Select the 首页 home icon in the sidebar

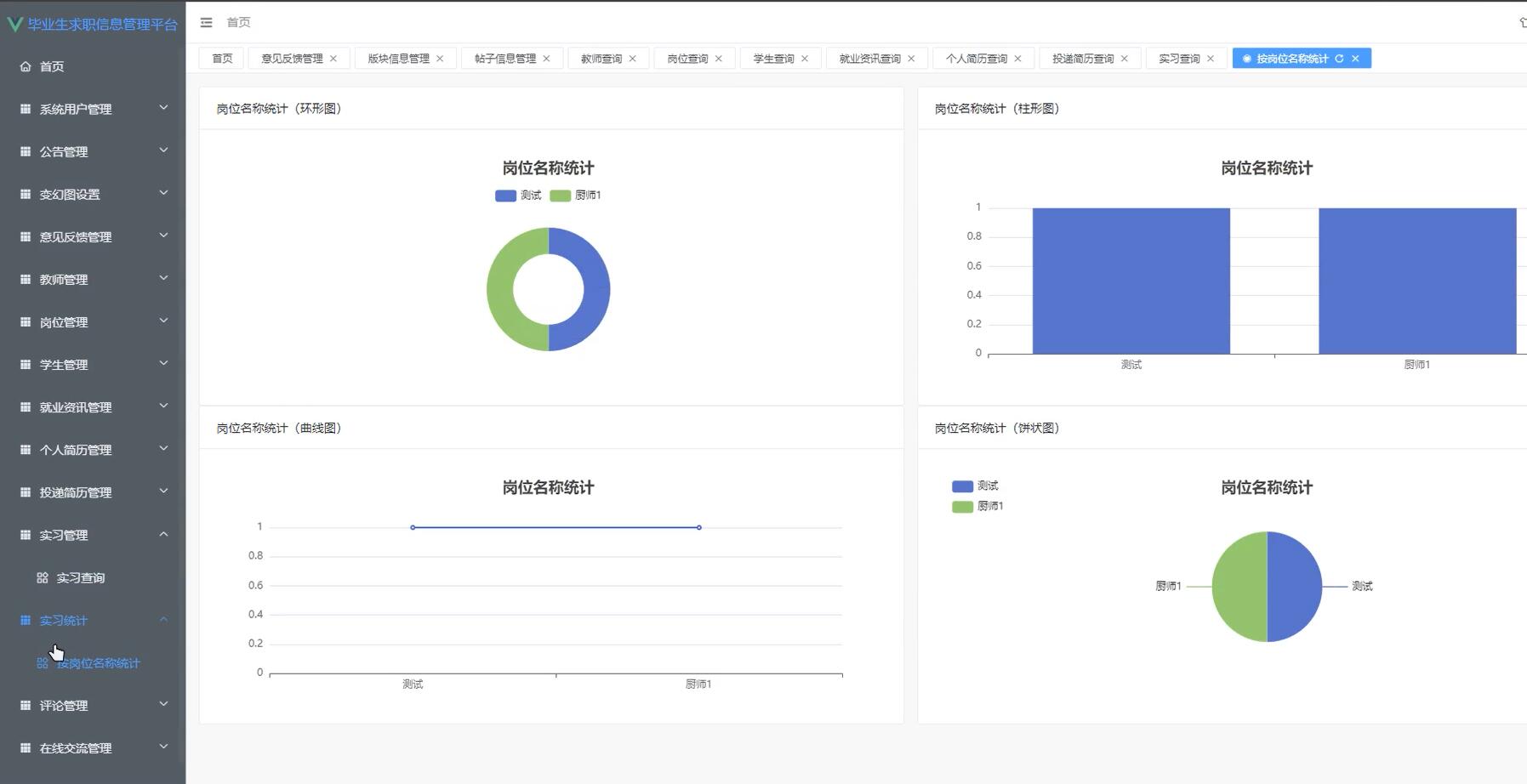pos(25,65)
